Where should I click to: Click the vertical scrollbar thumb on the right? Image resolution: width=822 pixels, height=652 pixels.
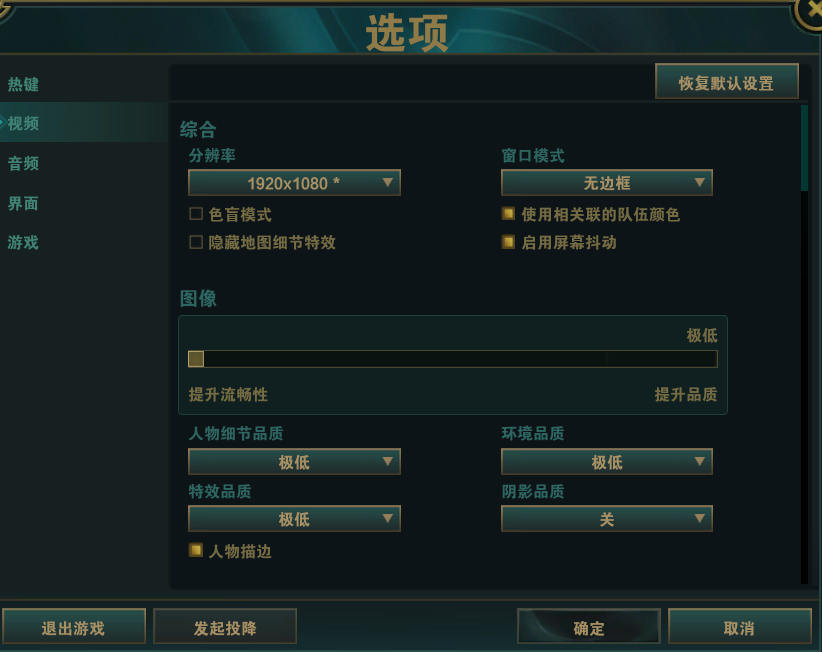pyautogui.click(x=804, y=148)
